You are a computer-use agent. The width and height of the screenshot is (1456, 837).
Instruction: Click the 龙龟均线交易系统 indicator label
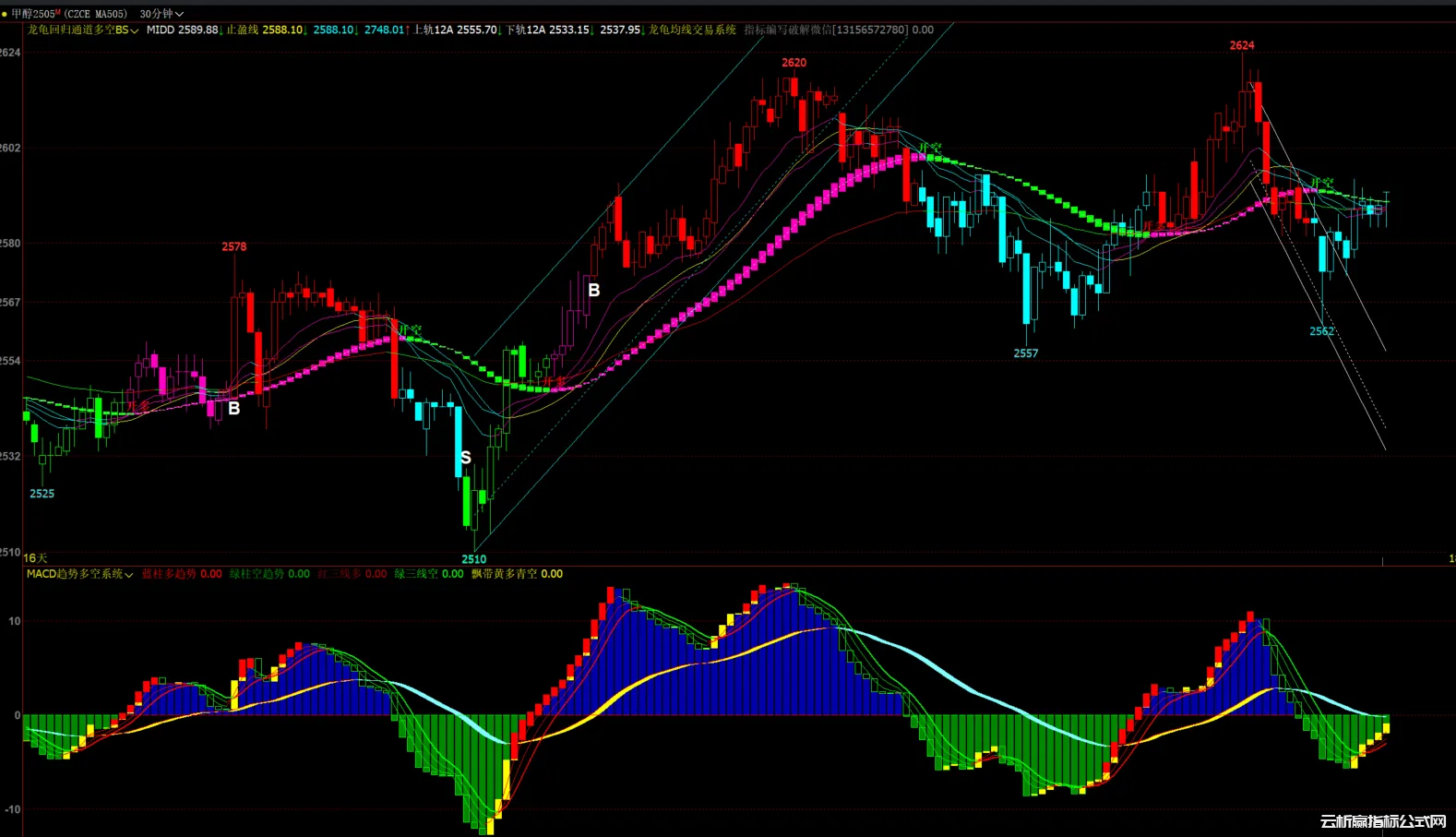(692, 30)
